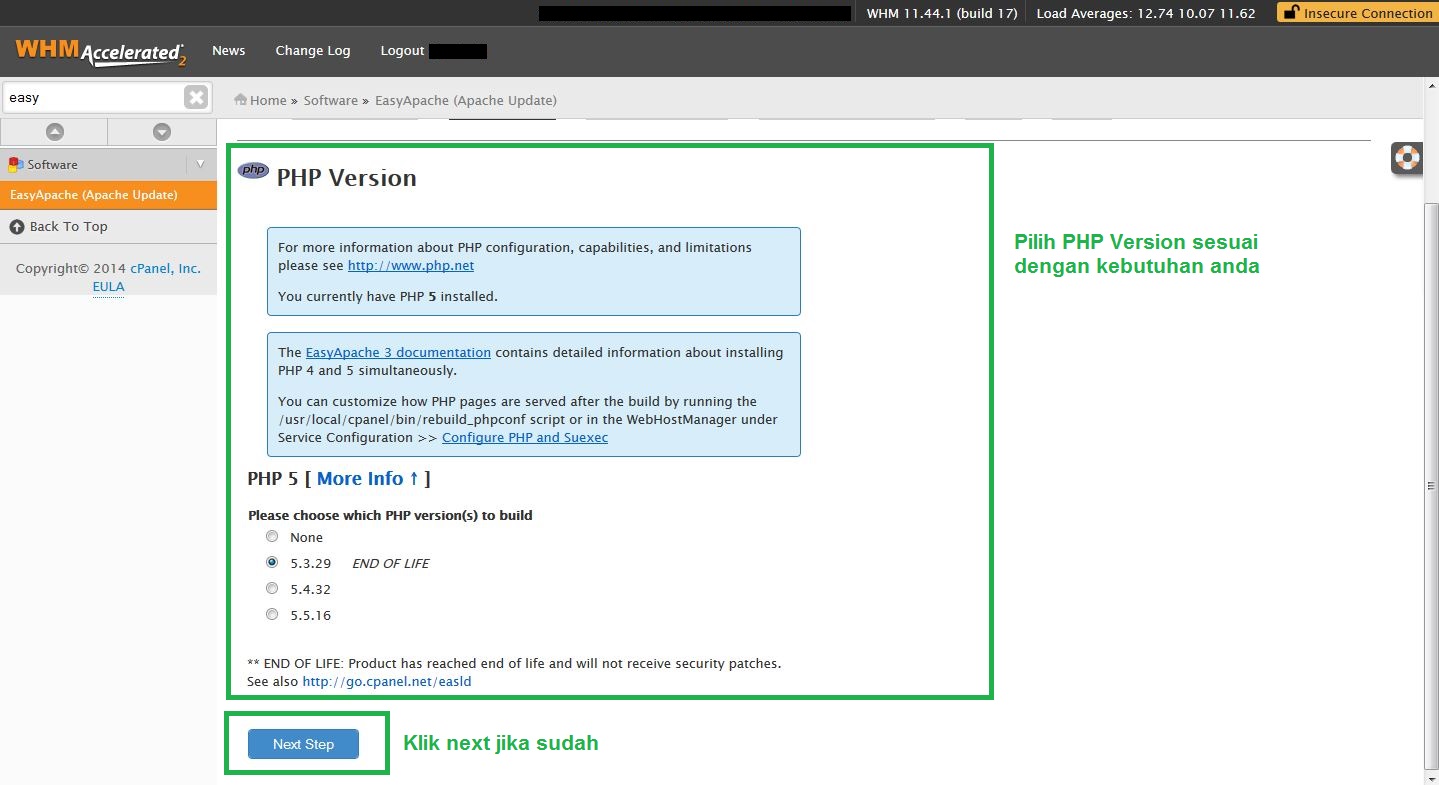Screen dimensions: 1439x785
Task: Expand PHP 5 More Info link
Action: click(x=367, y=479)
